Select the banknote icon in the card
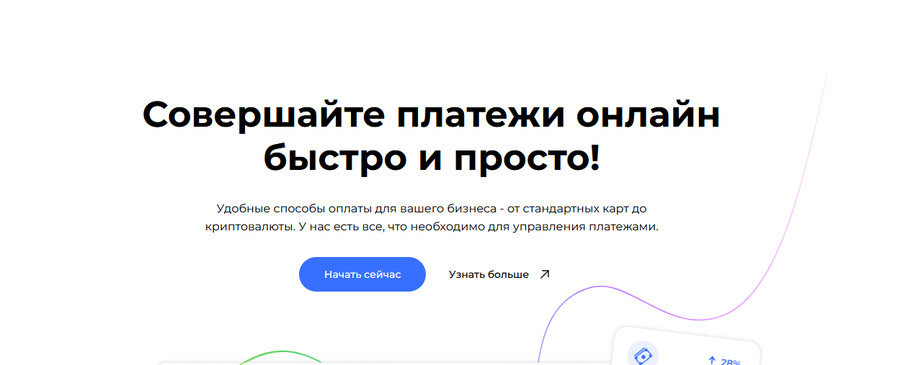900x365 pixels. coord(642,356)
